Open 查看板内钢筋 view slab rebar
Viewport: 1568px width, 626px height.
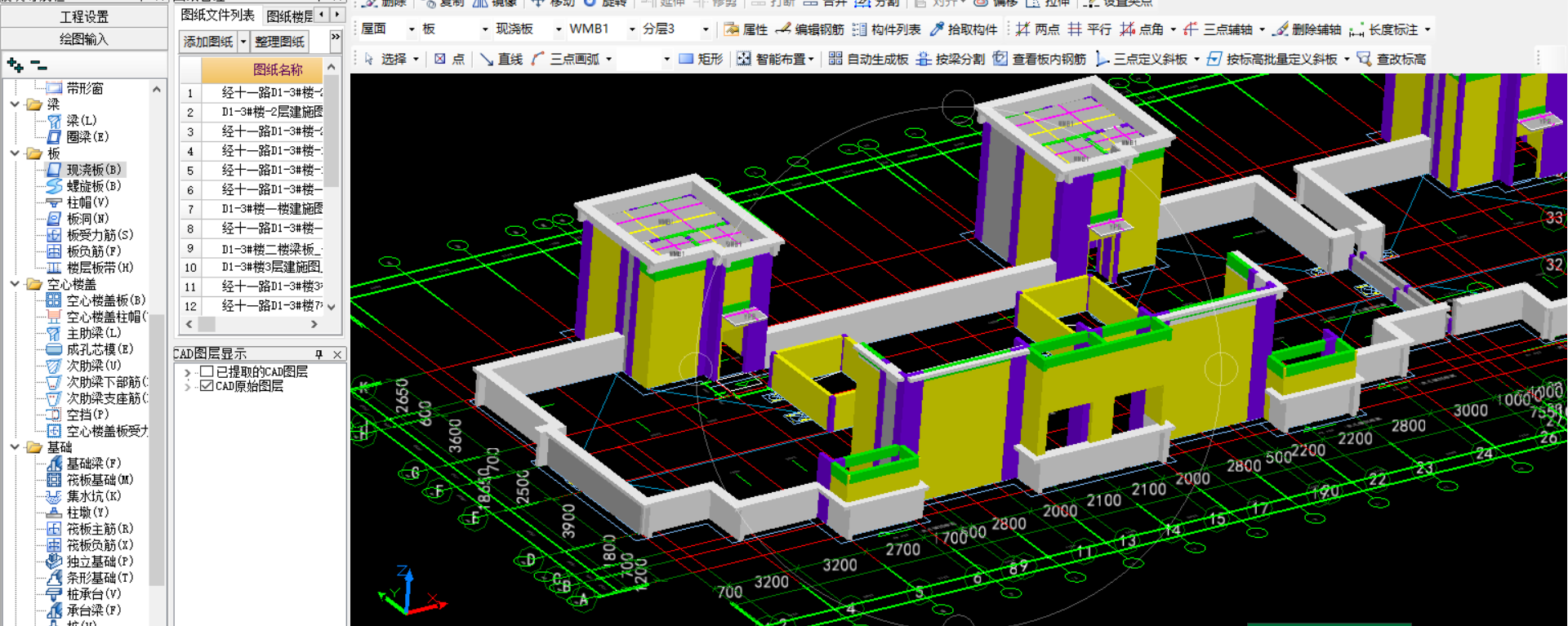[x=1040, y=59]
